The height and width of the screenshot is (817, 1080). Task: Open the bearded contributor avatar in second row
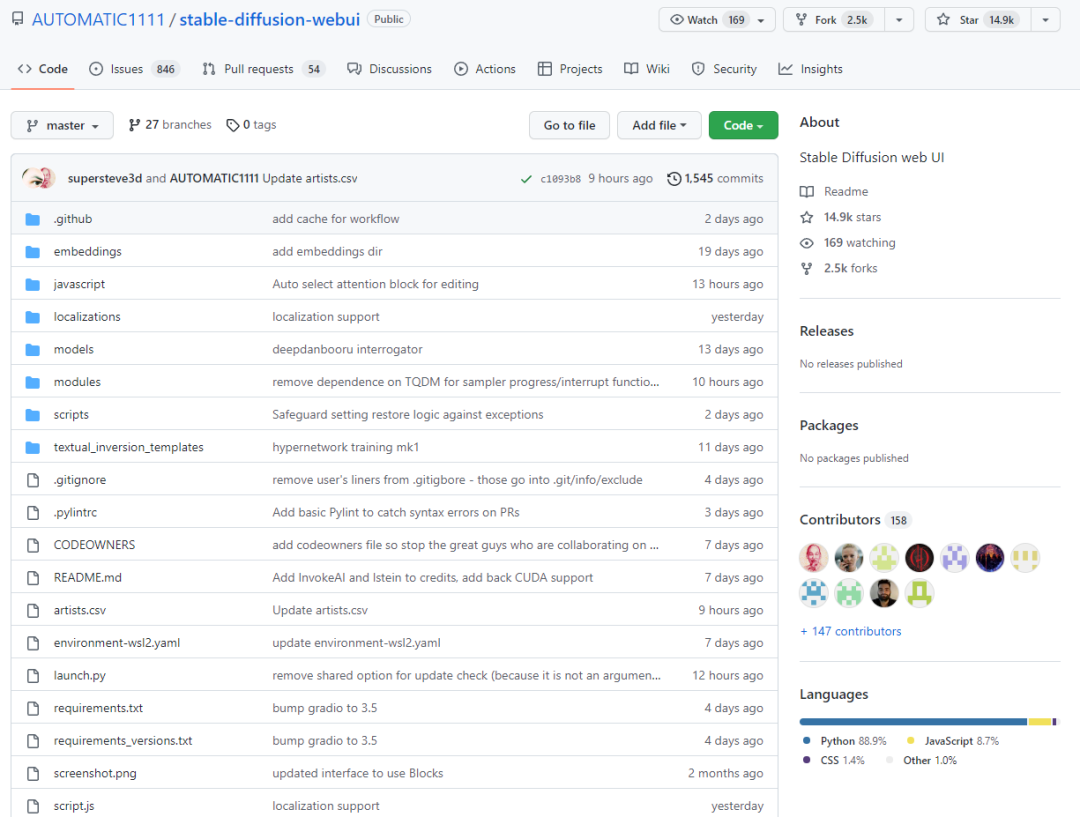pos(884,592)
